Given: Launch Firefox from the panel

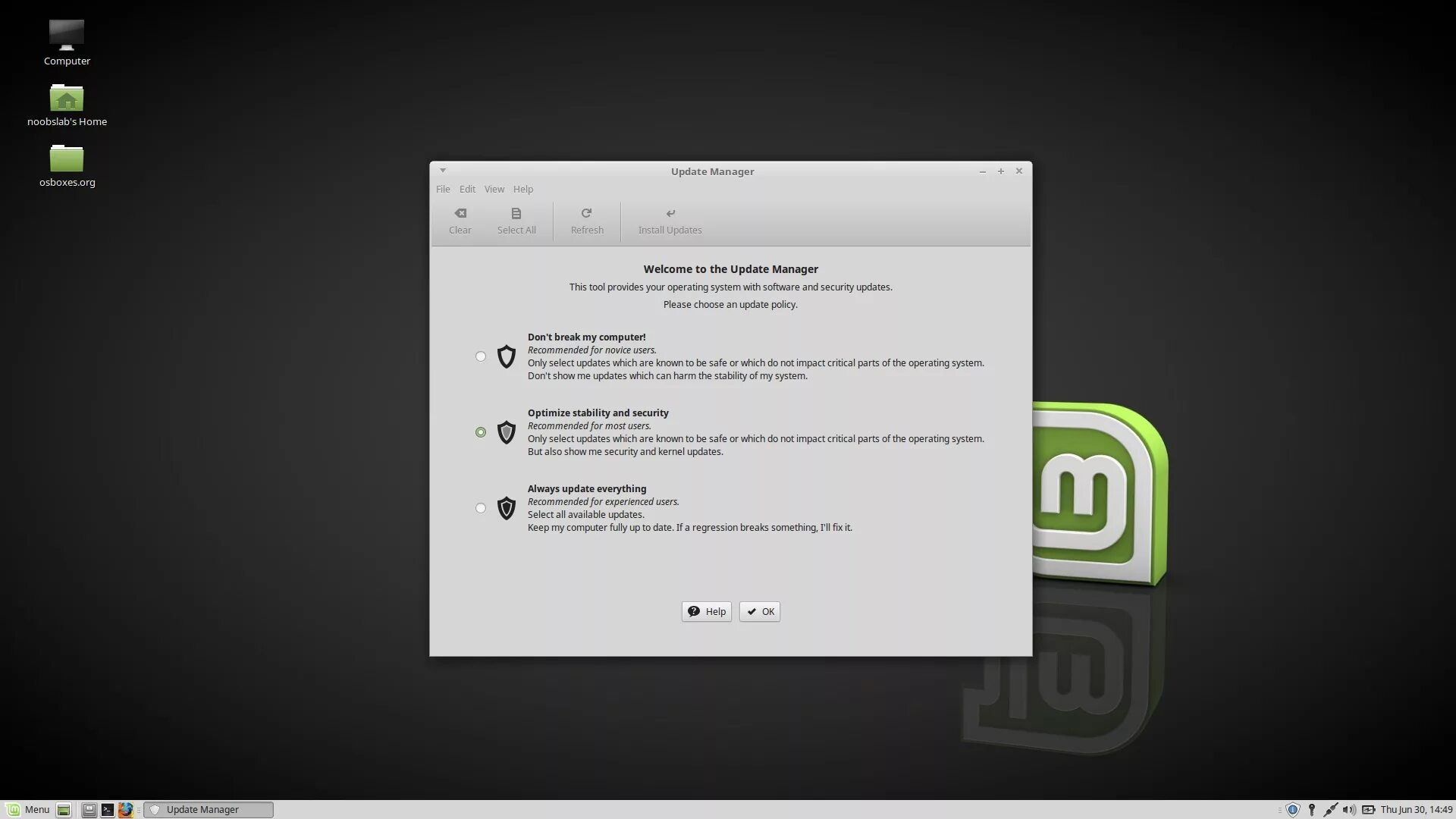Looking at the screenshot, I should tap(125, 810).
